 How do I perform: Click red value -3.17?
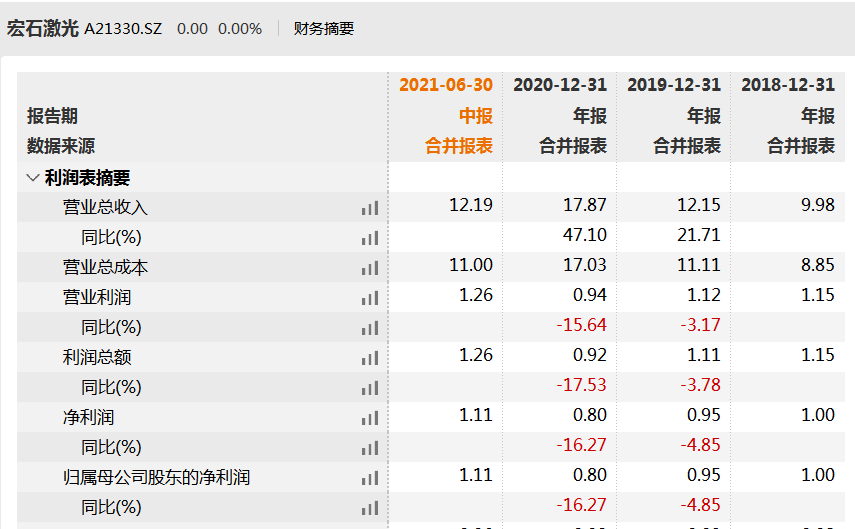point(701,325)
